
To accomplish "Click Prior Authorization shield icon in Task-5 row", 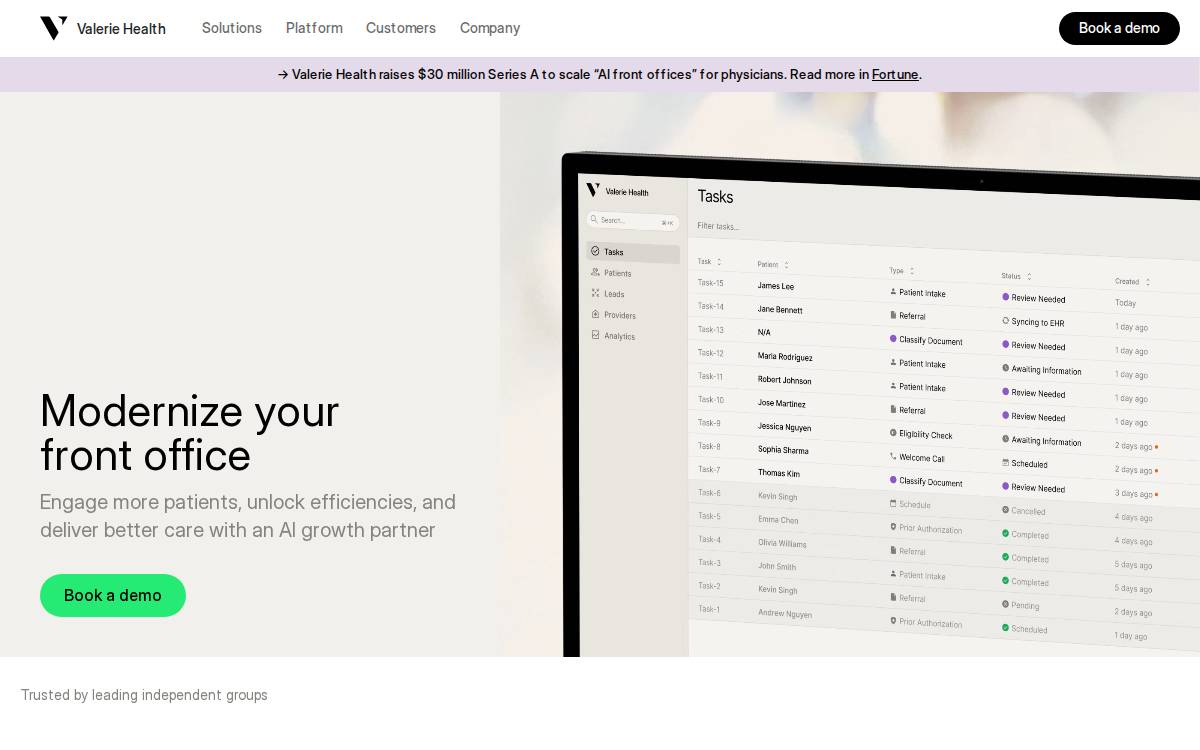I will click(893, 527).
